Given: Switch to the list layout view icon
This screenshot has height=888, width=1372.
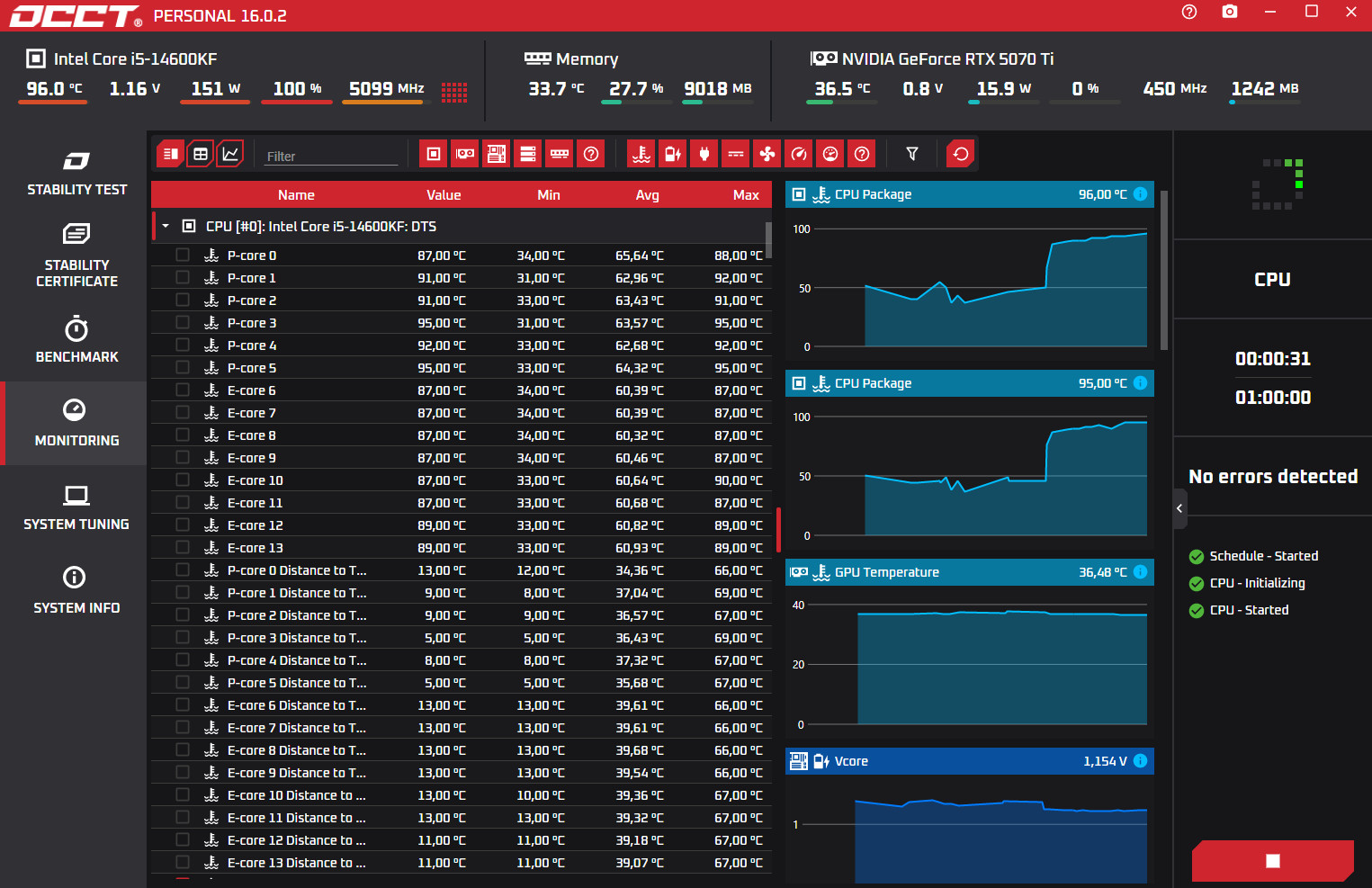Looking at the screenshot, I should (x=170, y=154).
